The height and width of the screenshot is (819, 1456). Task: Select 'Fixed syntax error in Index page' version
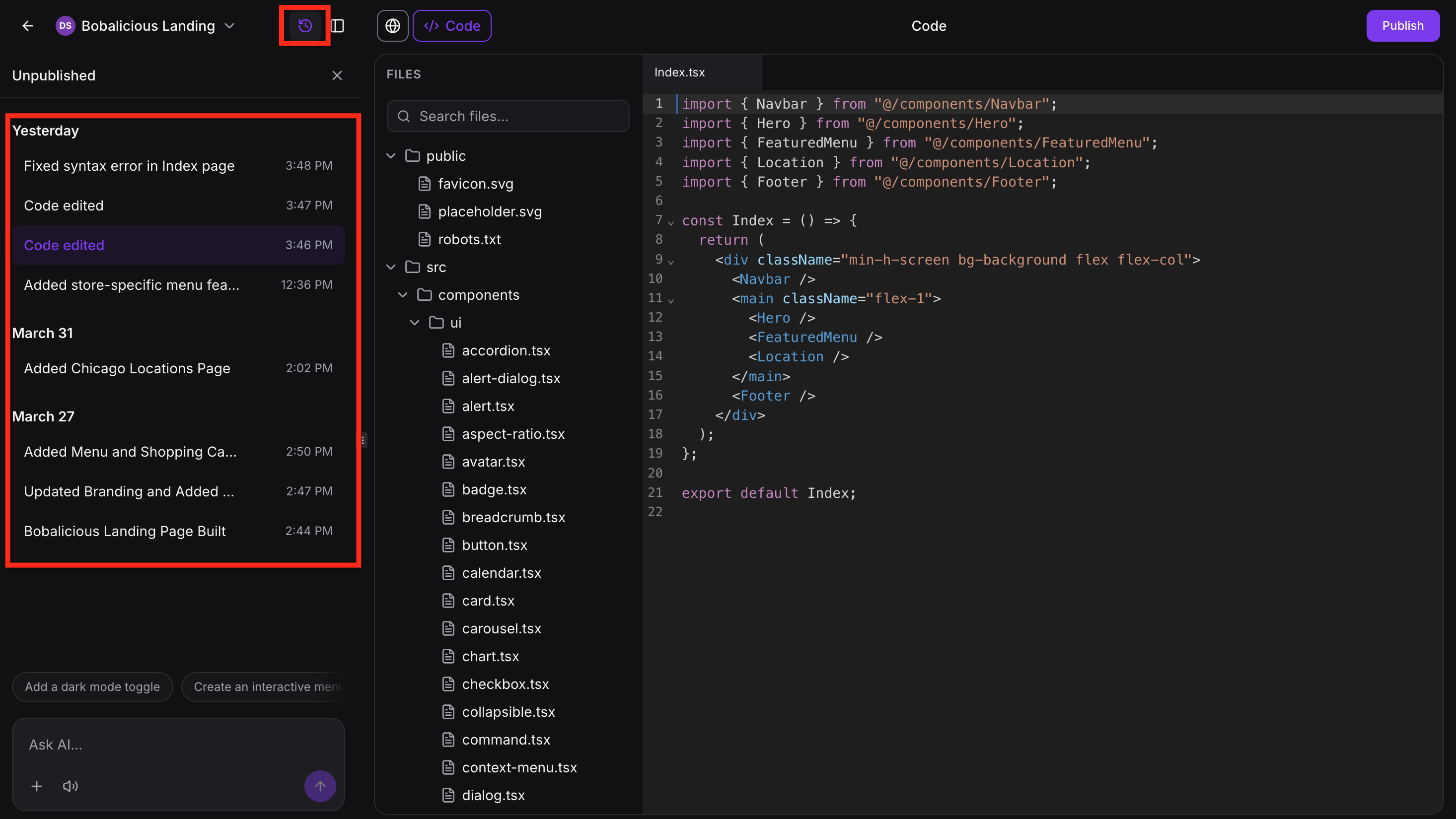(x=129, y=166)
